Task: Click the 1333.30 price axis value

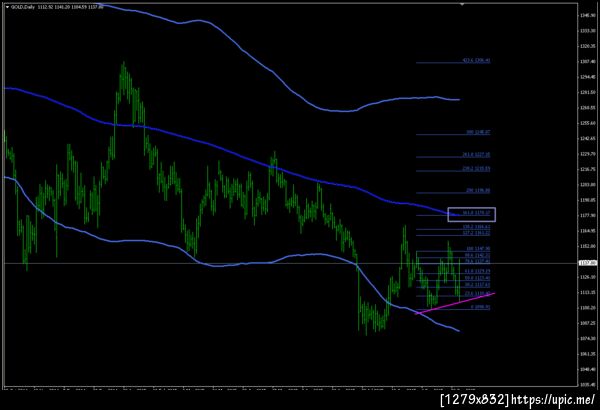Action: coord(588,31)
